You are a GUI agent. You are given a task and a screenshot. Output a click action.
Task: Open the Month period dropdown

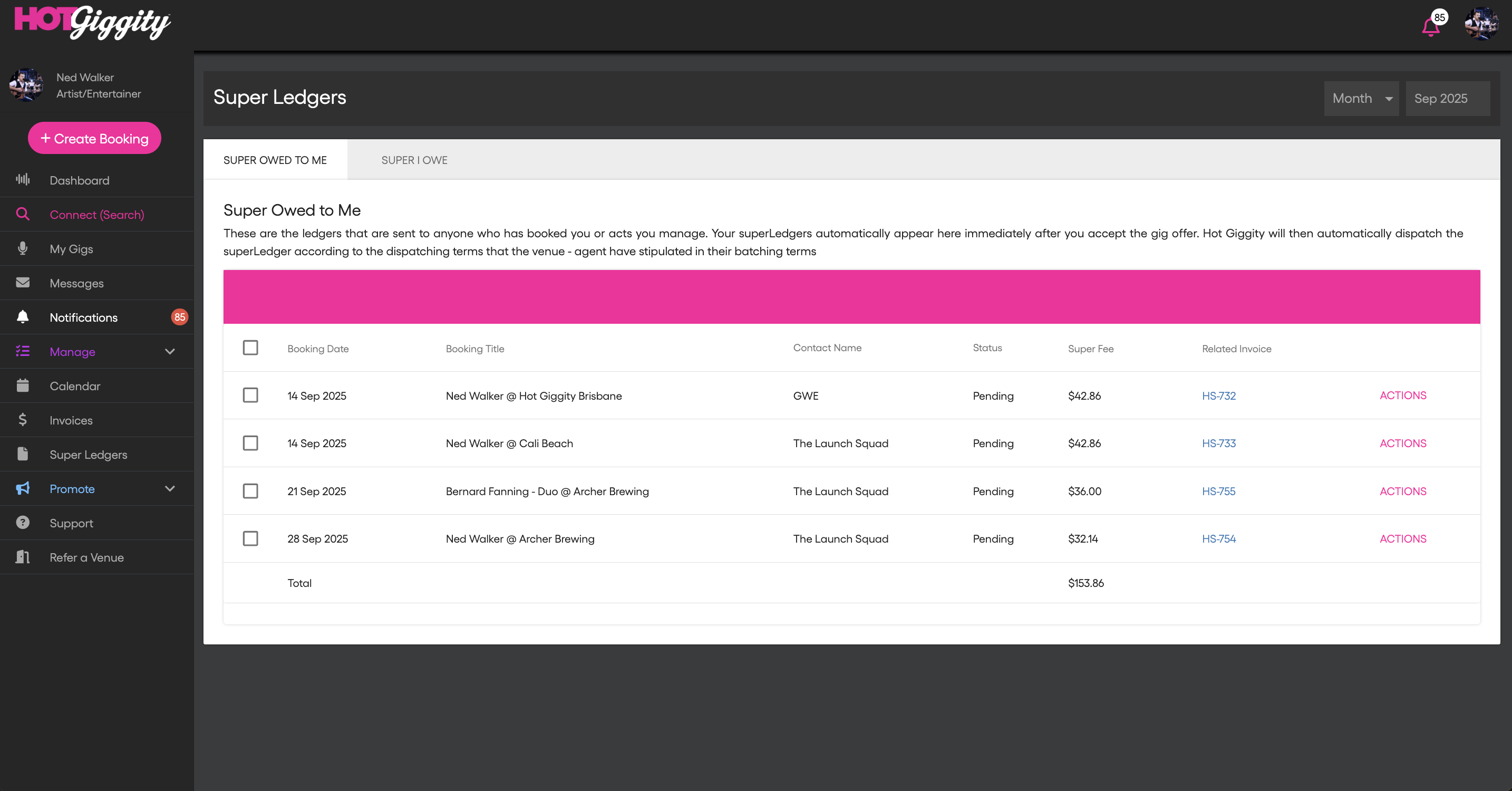coord(1361,99)
